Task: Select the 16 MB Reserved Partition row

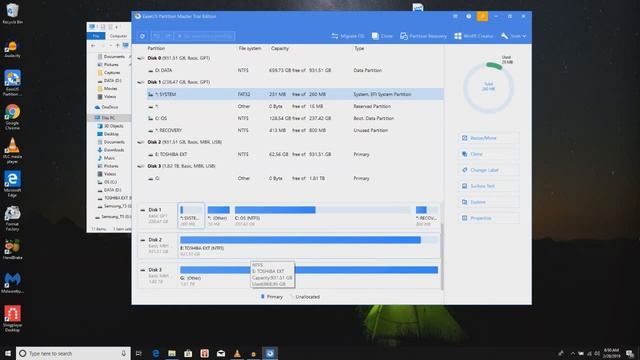Action: tap(295, 106)
